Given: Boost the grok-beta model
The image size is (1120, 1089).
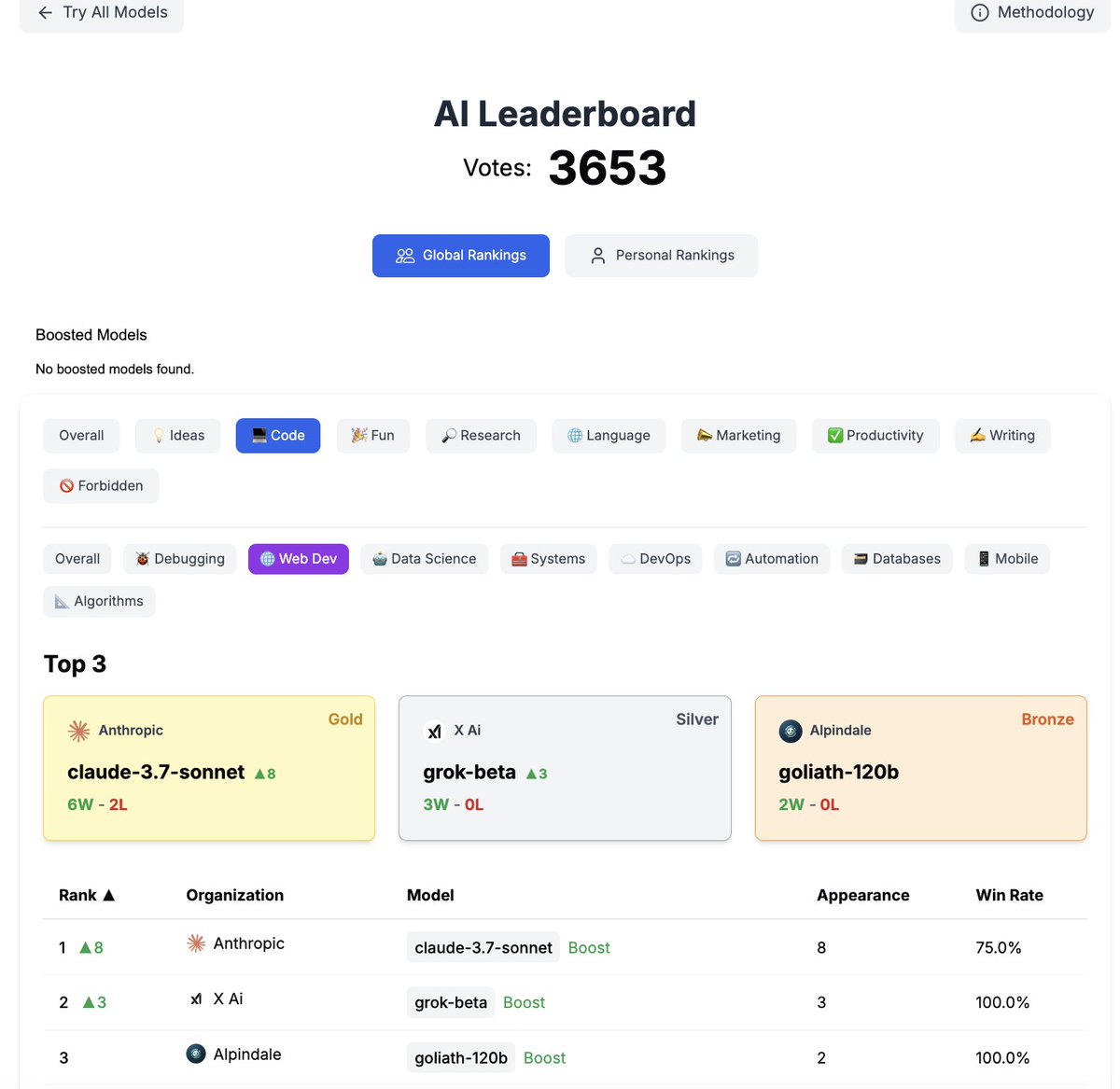Looking at the screenshot, I should (x=524, y=1003).
